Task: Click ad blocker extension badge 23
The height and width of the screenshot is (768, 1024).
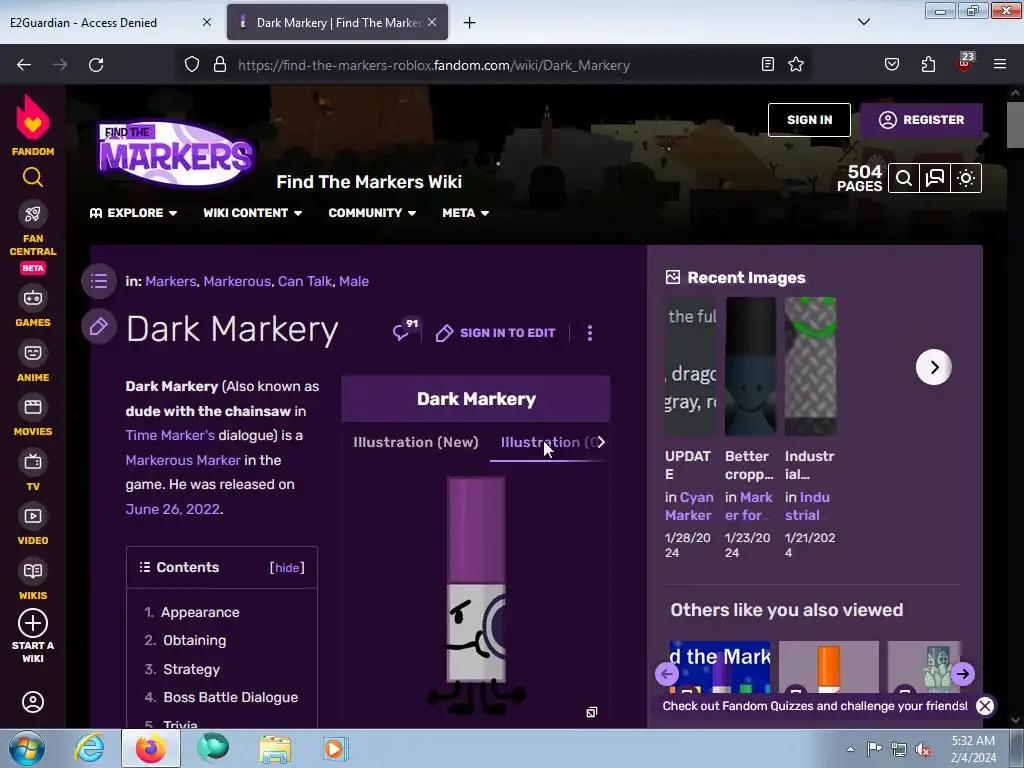Action: (x=965, y=63)
